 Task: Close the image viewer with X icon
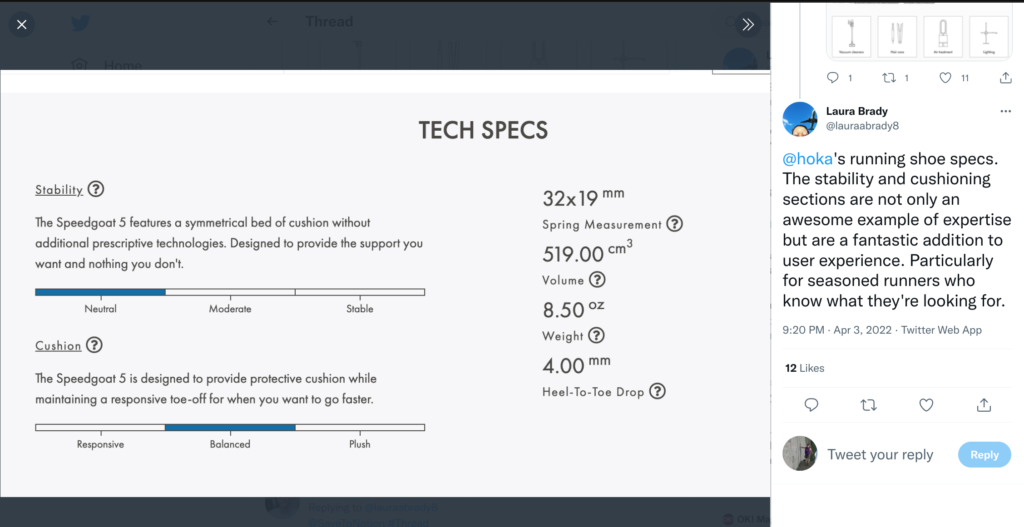(22, 25)
